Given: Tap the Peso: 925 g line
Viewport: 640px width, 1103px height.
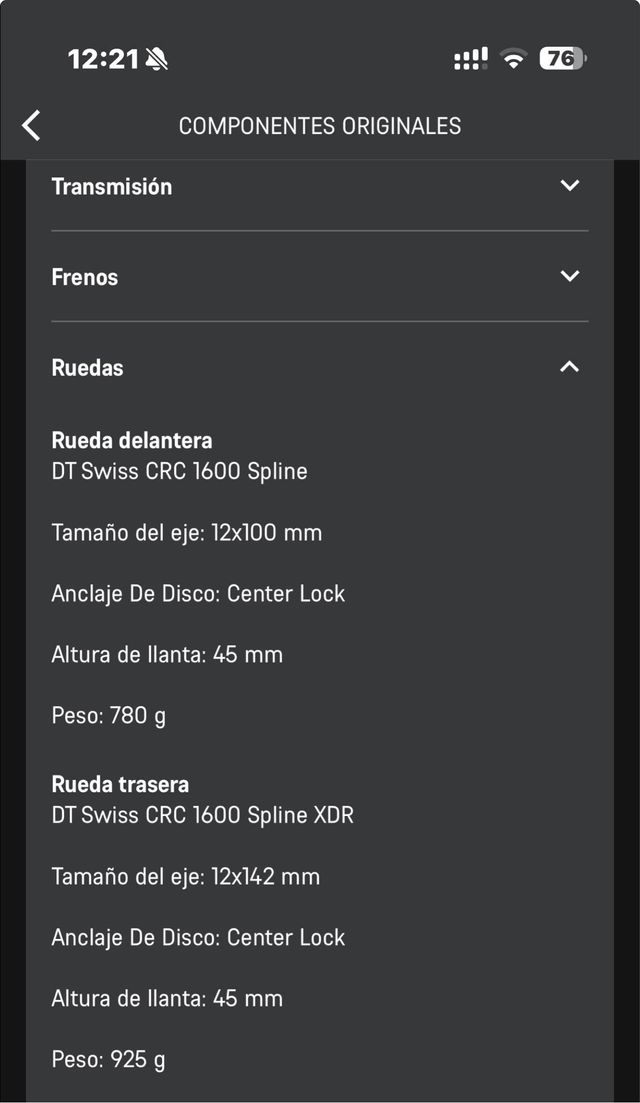Looking at the screenshot, I should (x=109, y=1060).
